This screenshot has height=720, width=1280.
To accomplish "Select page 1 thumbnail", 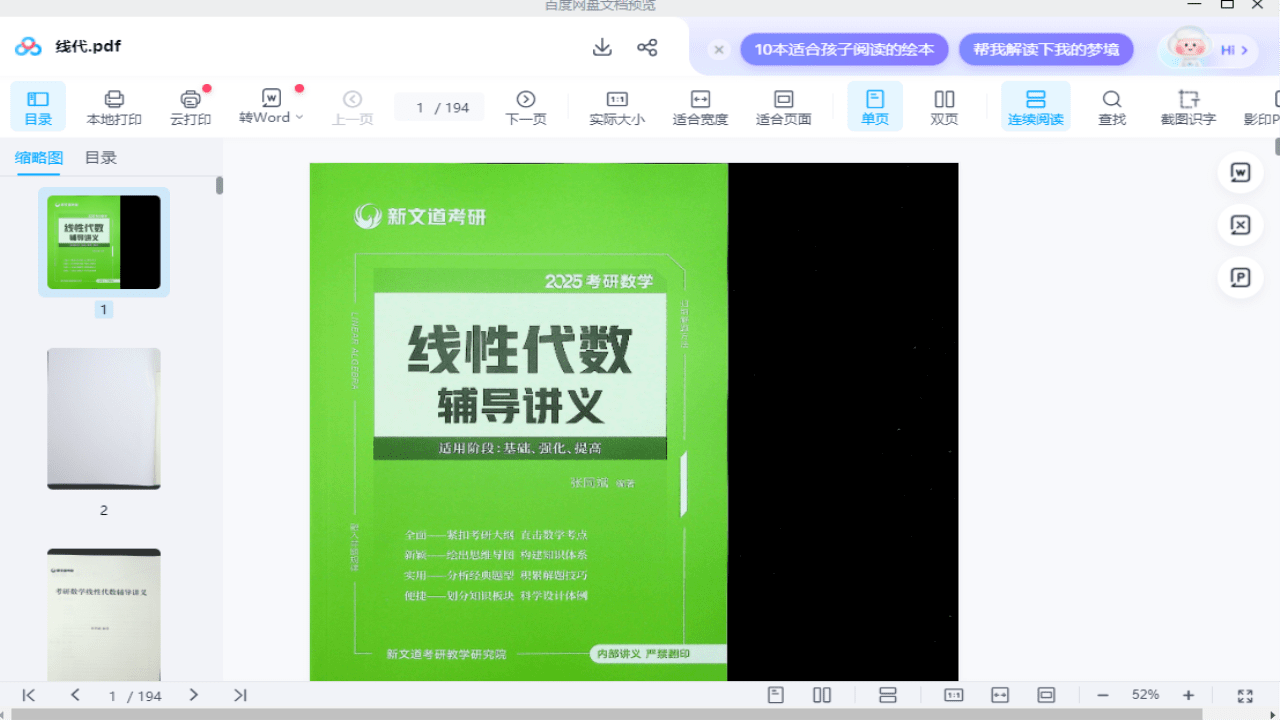I will pyautogui.click(x=104, y=242).
